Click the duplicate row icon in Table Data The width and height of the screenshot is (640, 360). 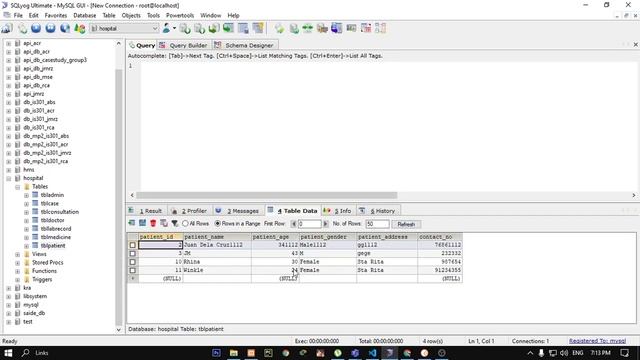[x=164, y=223]
